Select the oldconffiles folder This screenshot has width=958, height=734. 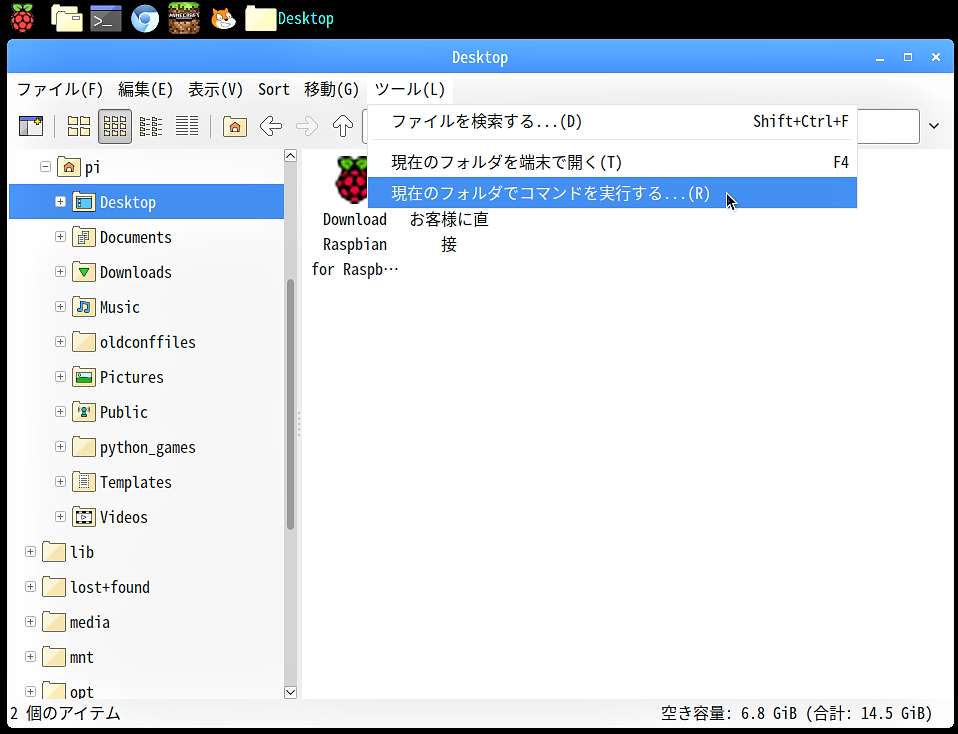pyautogui.click(x=134, y=342)
